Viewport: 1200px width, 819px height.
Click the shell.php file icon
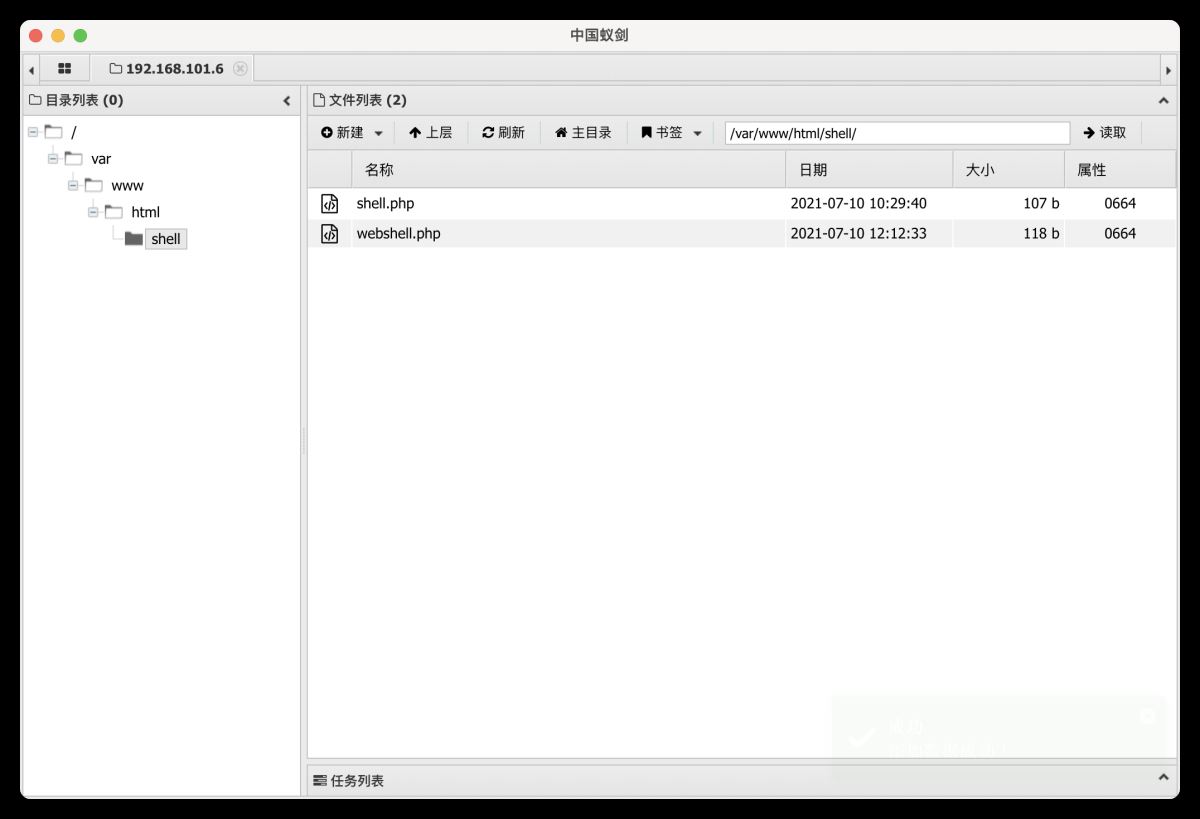point(329,204)
